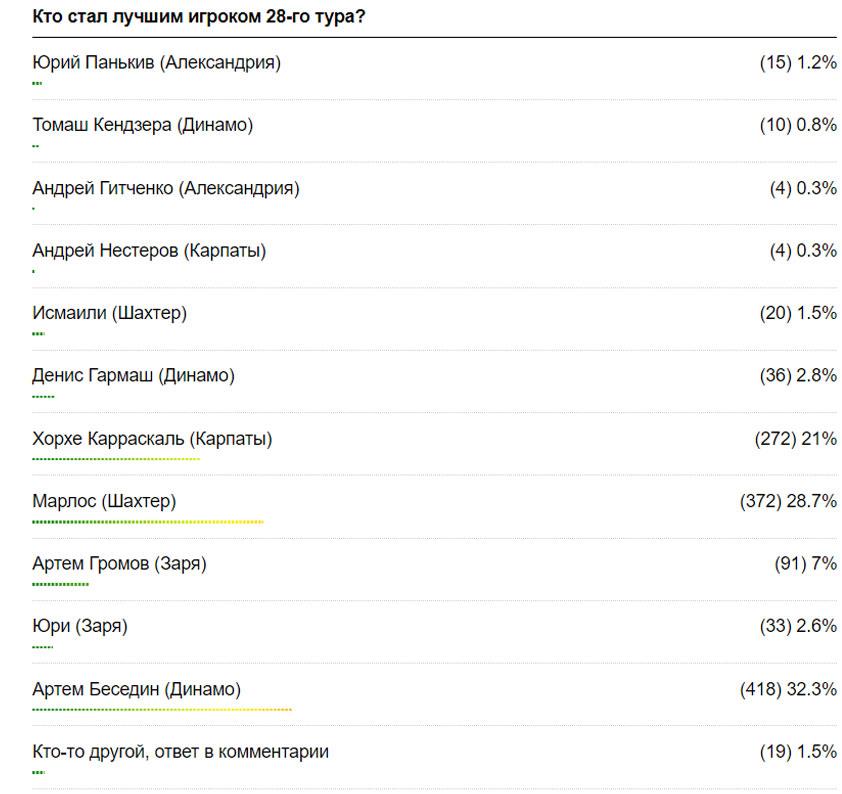The height and width of the screenshot is (794, 842).
Task: Click the poll question heading about the 28th round
Action: coord(198,16)
